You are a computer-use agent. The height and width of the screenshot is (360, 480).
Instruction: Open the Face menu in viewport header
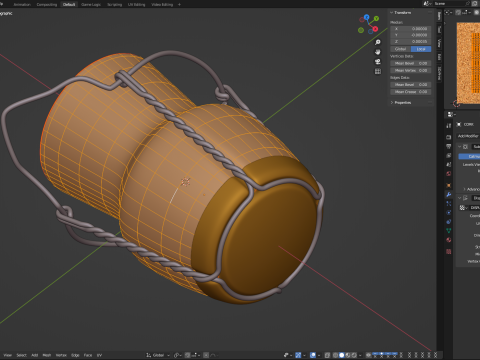(x=88, y=355)
